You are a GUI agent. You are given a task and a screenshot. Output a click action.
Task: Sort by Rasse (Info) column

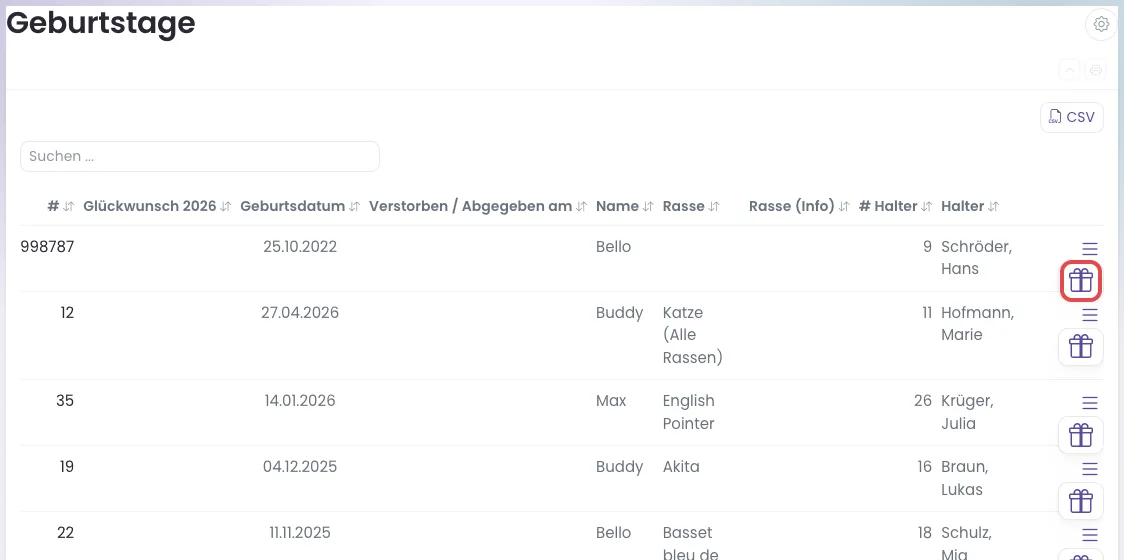799,207
